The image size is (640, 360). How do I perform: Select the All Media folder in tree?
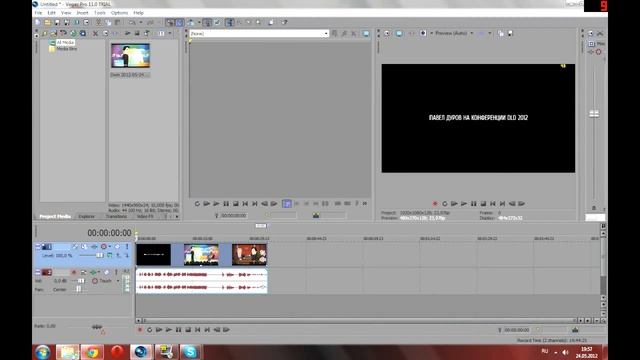pyautogui.click(x=62, y=42)
